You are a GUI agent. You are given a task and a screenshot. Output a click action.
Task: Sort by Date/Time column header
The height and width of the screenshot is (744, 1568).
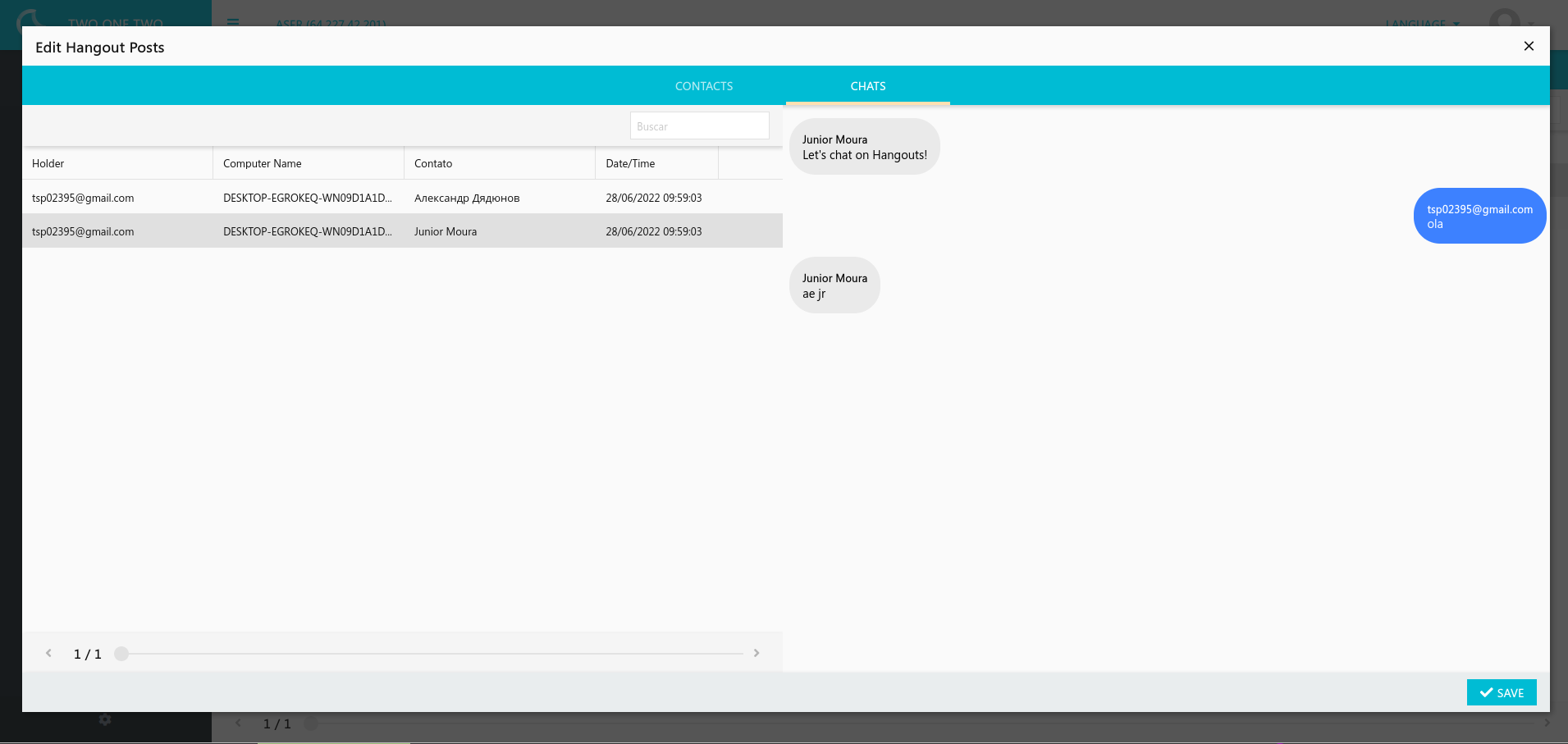(656, 163)
